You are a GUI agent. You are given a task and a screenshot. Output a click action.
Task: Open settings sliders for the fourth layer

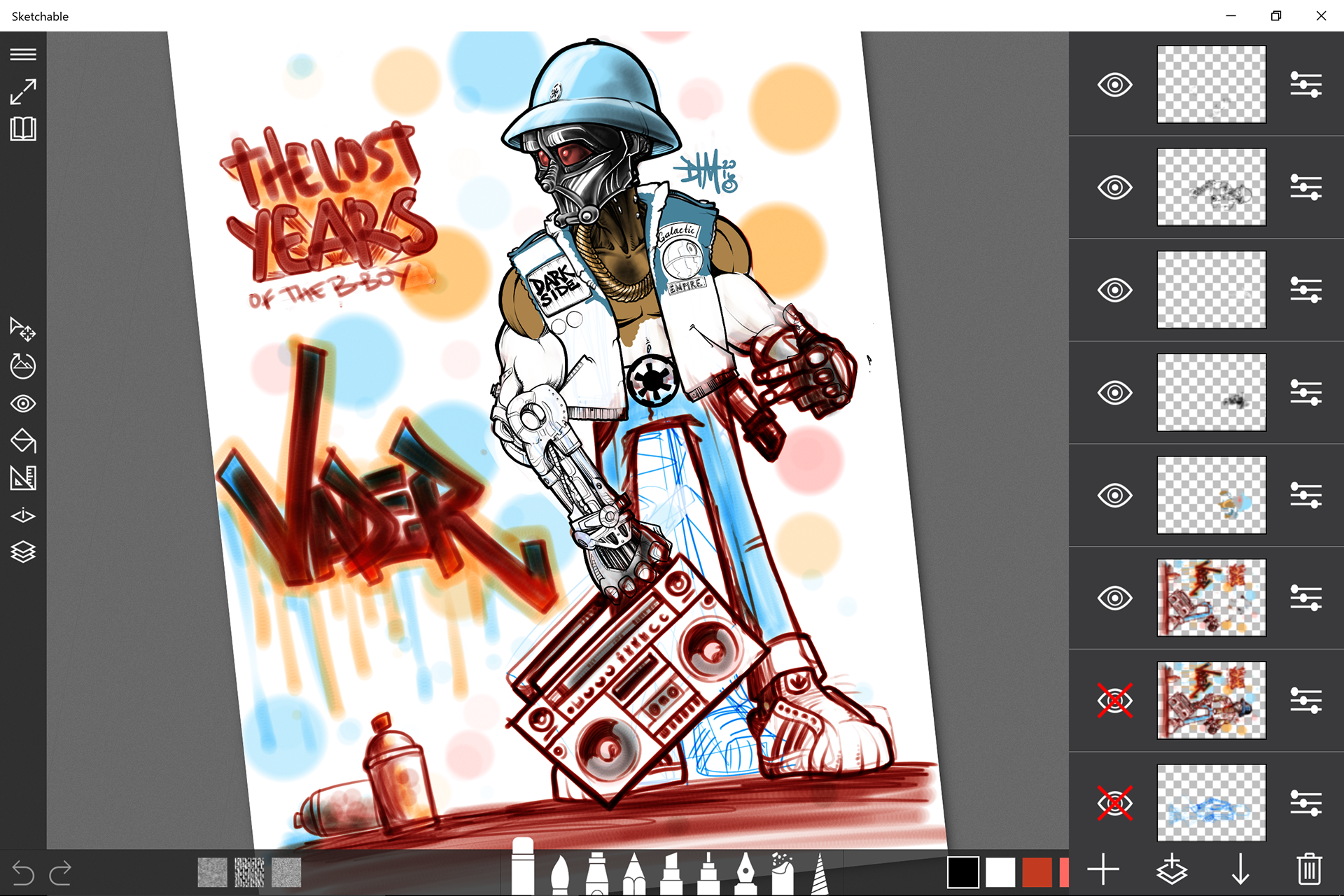click(1306, 393)
